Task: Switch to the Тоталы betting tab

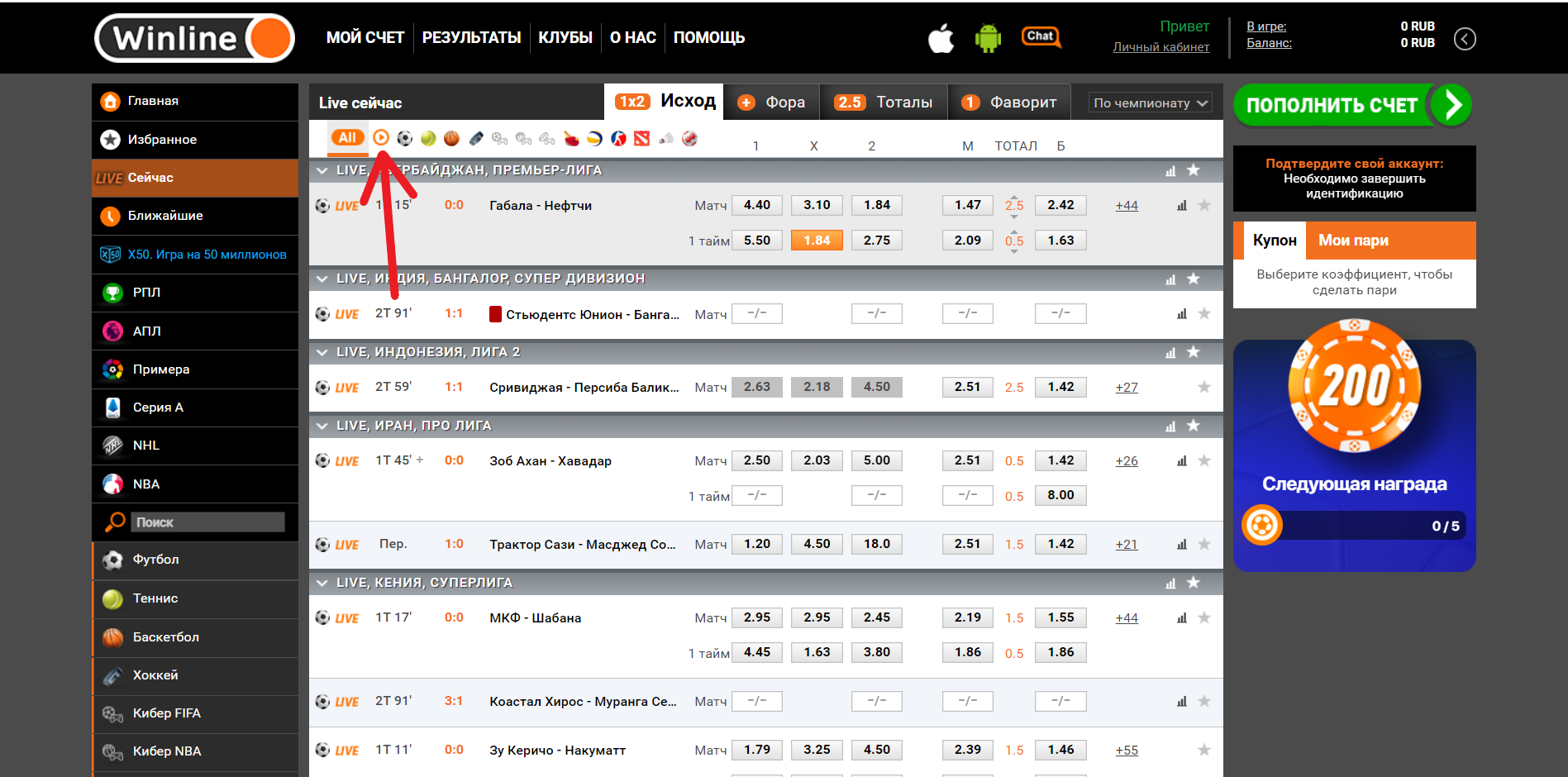Action: point(884,102)
